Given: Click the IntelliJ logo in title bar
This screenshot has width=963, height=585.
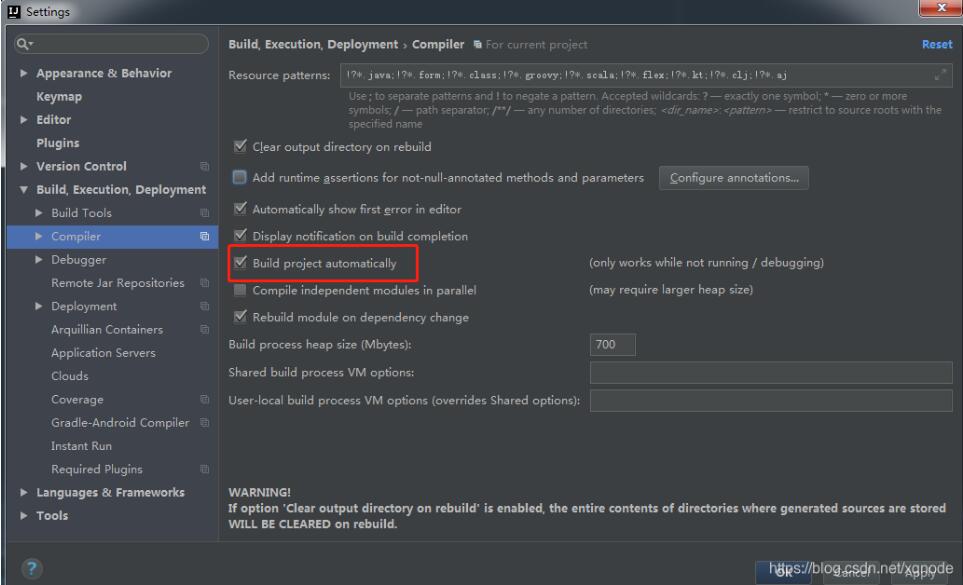Looking at the screenshot, I should (13, 11).
